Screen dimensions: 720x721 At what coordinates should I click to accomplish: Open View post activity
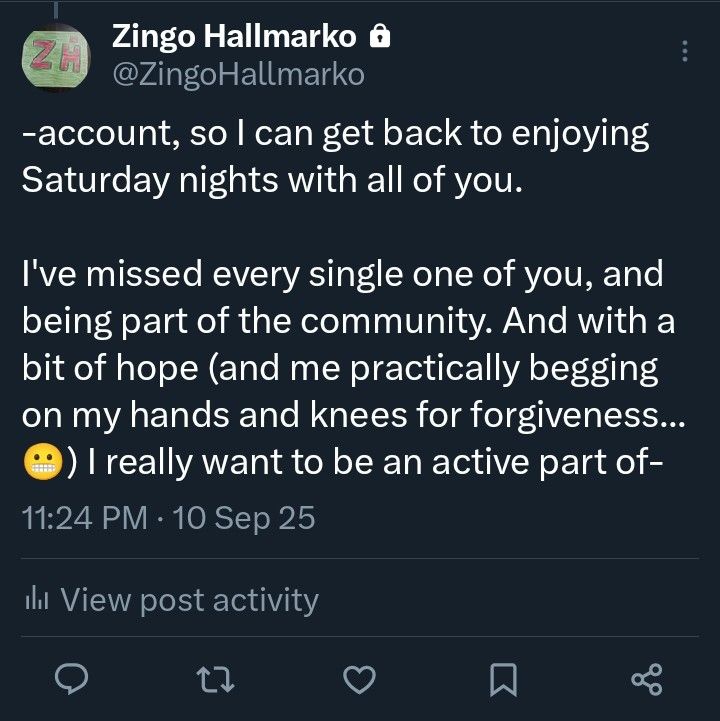click(188, 600)
